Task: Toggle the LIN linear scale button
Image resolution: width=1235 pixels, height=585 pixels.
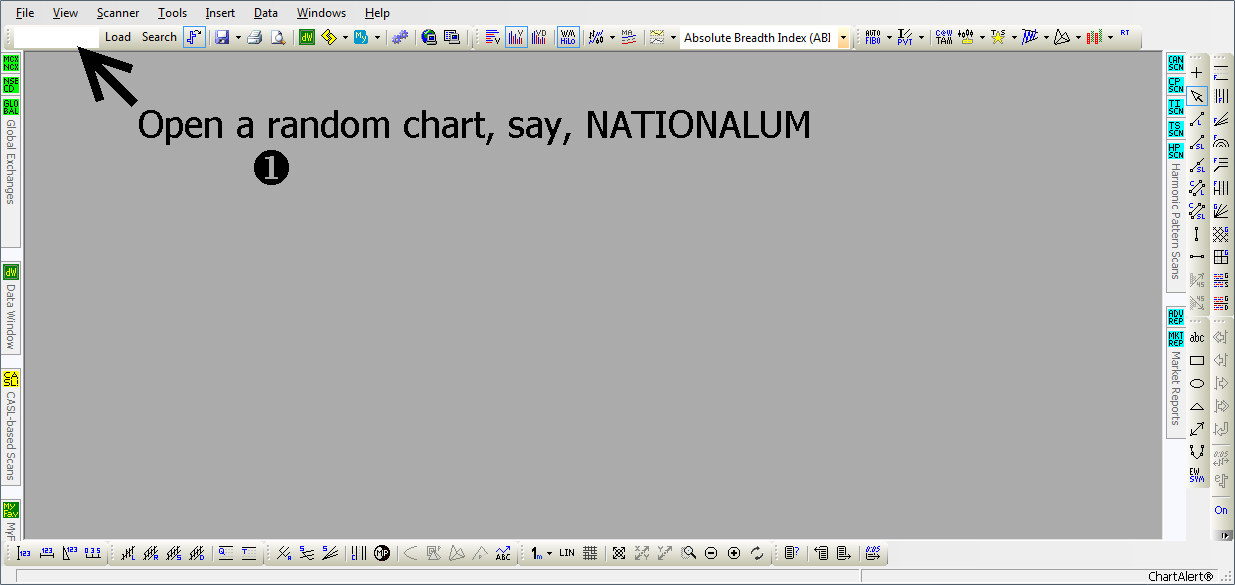Action: pyautogui.click(x=567, y=553)
